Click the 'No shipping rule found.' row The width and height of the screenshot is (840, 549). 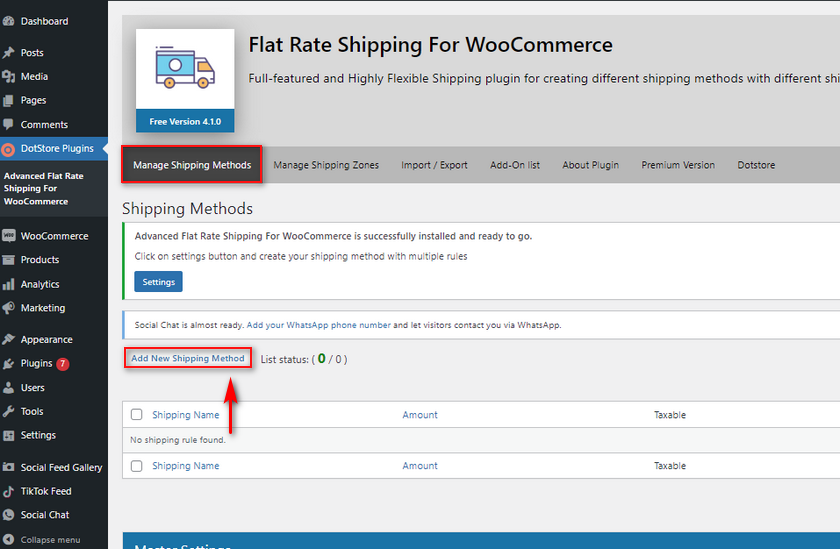481,440
